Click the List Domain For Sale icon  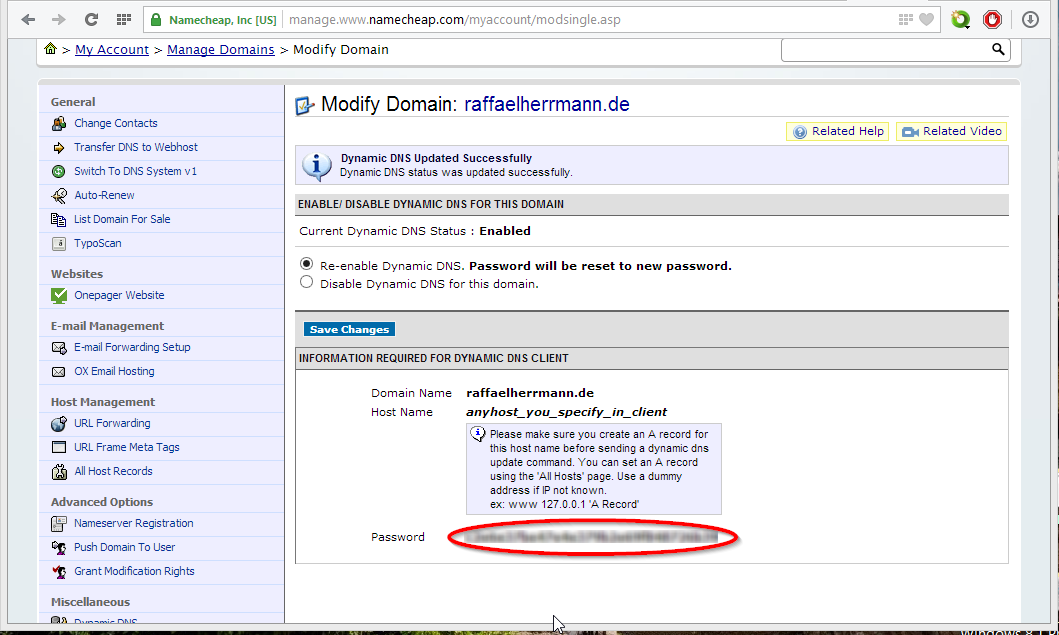pyautogui.click(x=59, y=220)
